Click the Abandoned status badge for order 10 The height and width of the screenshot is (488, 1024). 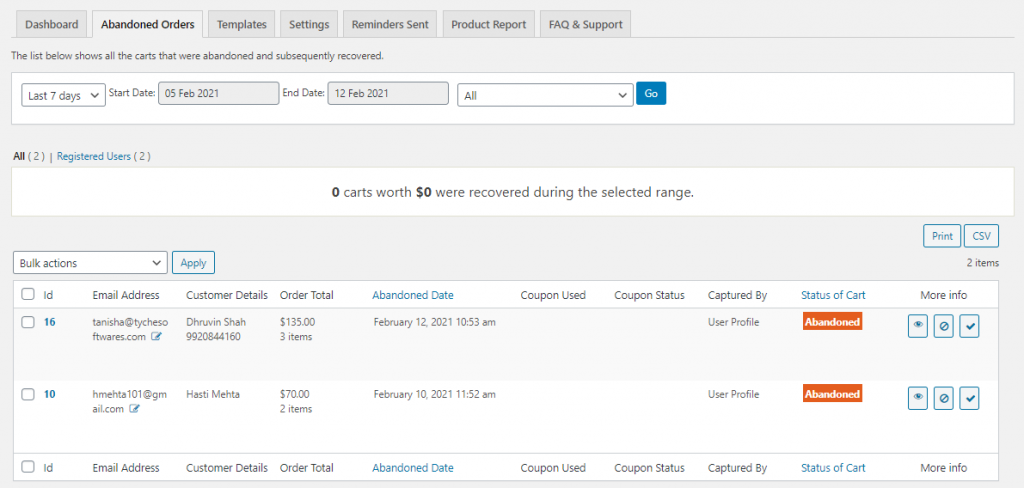pos(832,394)
